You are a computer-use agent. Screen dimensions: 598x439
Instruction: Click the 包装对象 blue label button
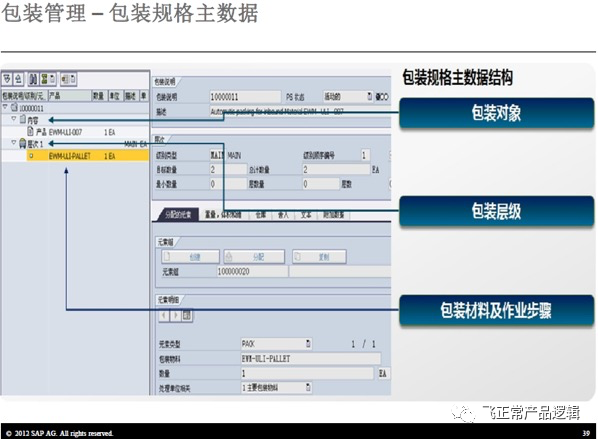tap(497, 113)
